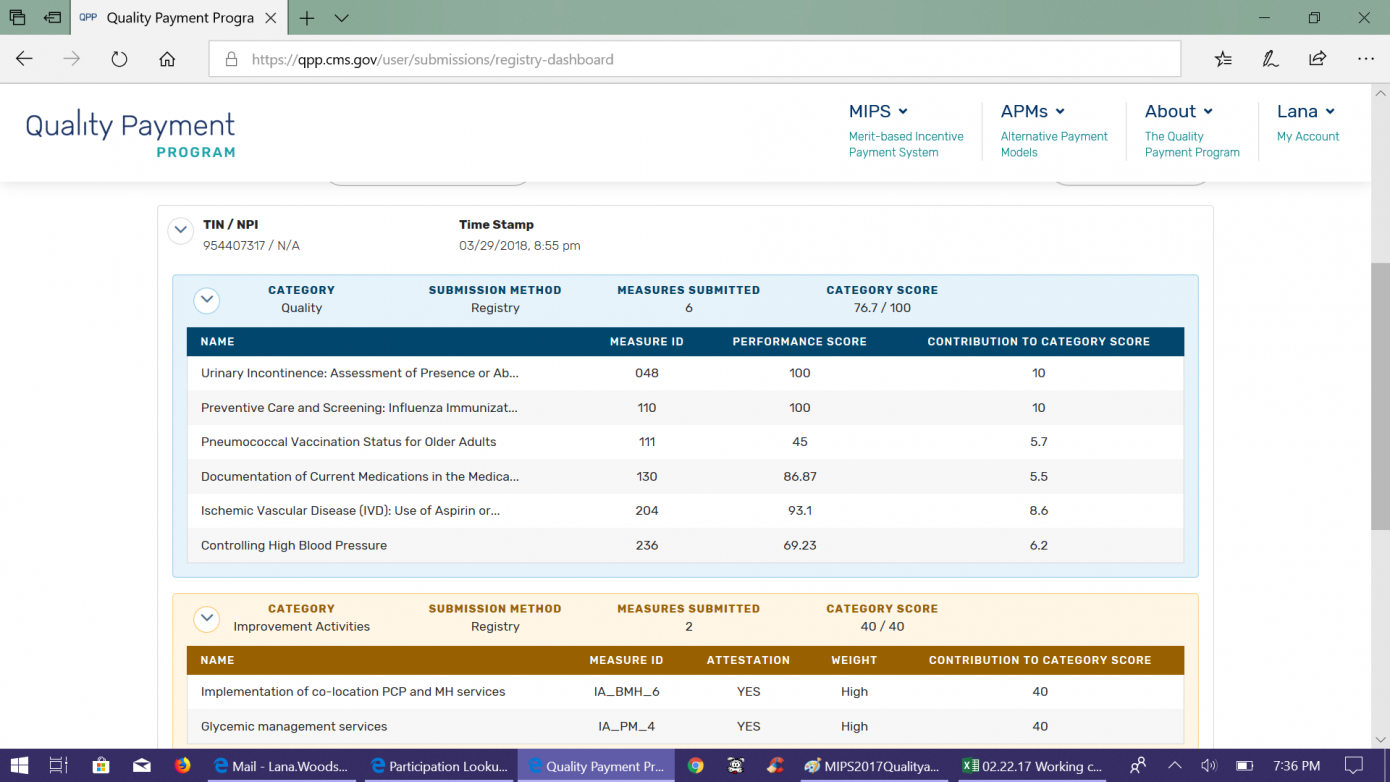Open Edge ink notes tool
This screenshot has width=1390, height=782.
point(1269,59)
